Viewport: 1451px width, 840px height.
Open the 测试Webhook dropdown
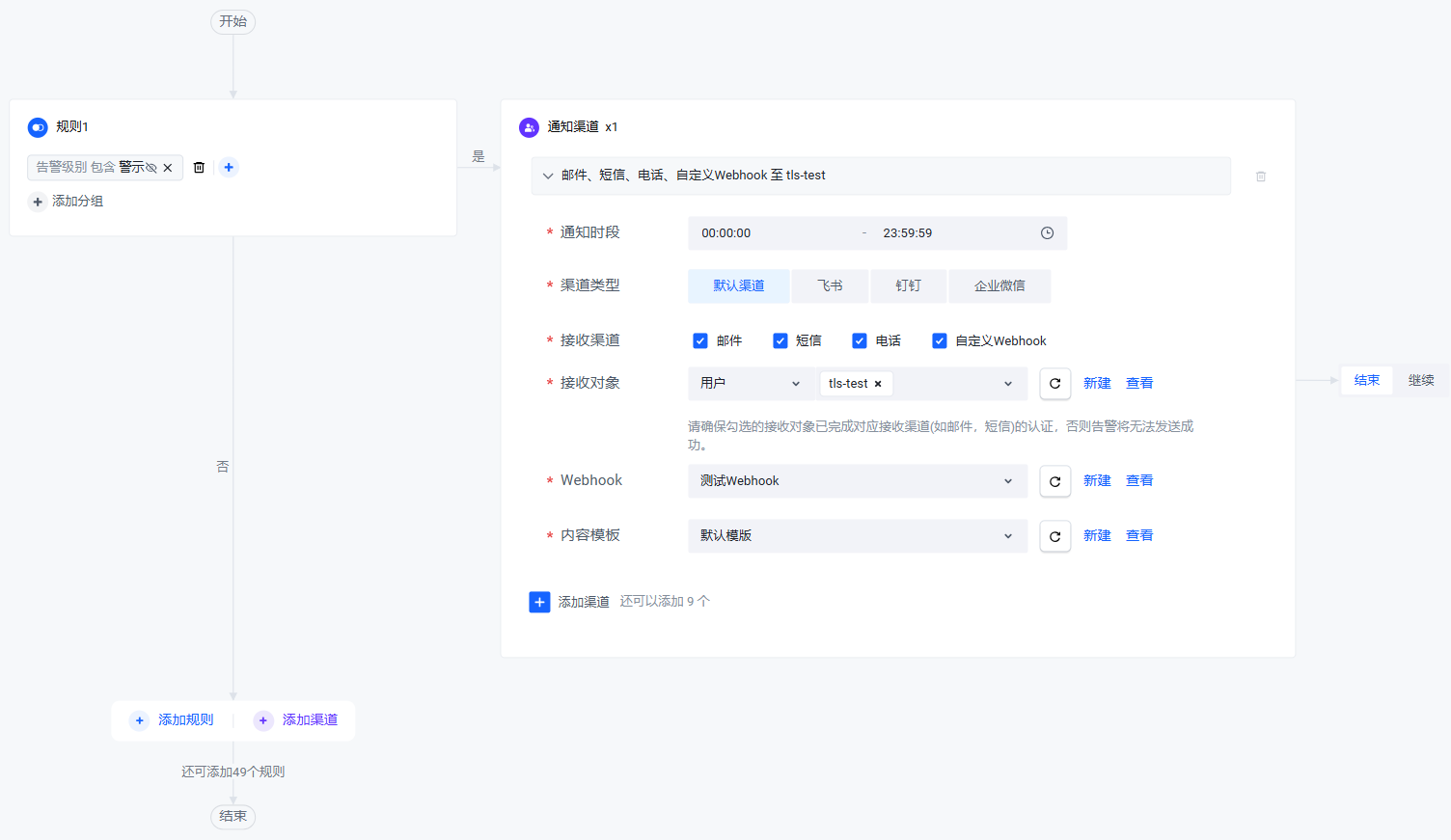coord(858,481)
